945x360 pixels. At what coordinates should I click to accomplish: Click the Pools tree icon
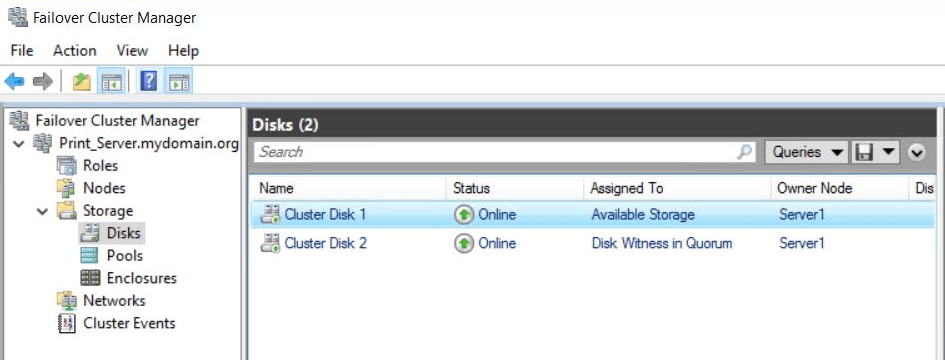coord(90,256)
